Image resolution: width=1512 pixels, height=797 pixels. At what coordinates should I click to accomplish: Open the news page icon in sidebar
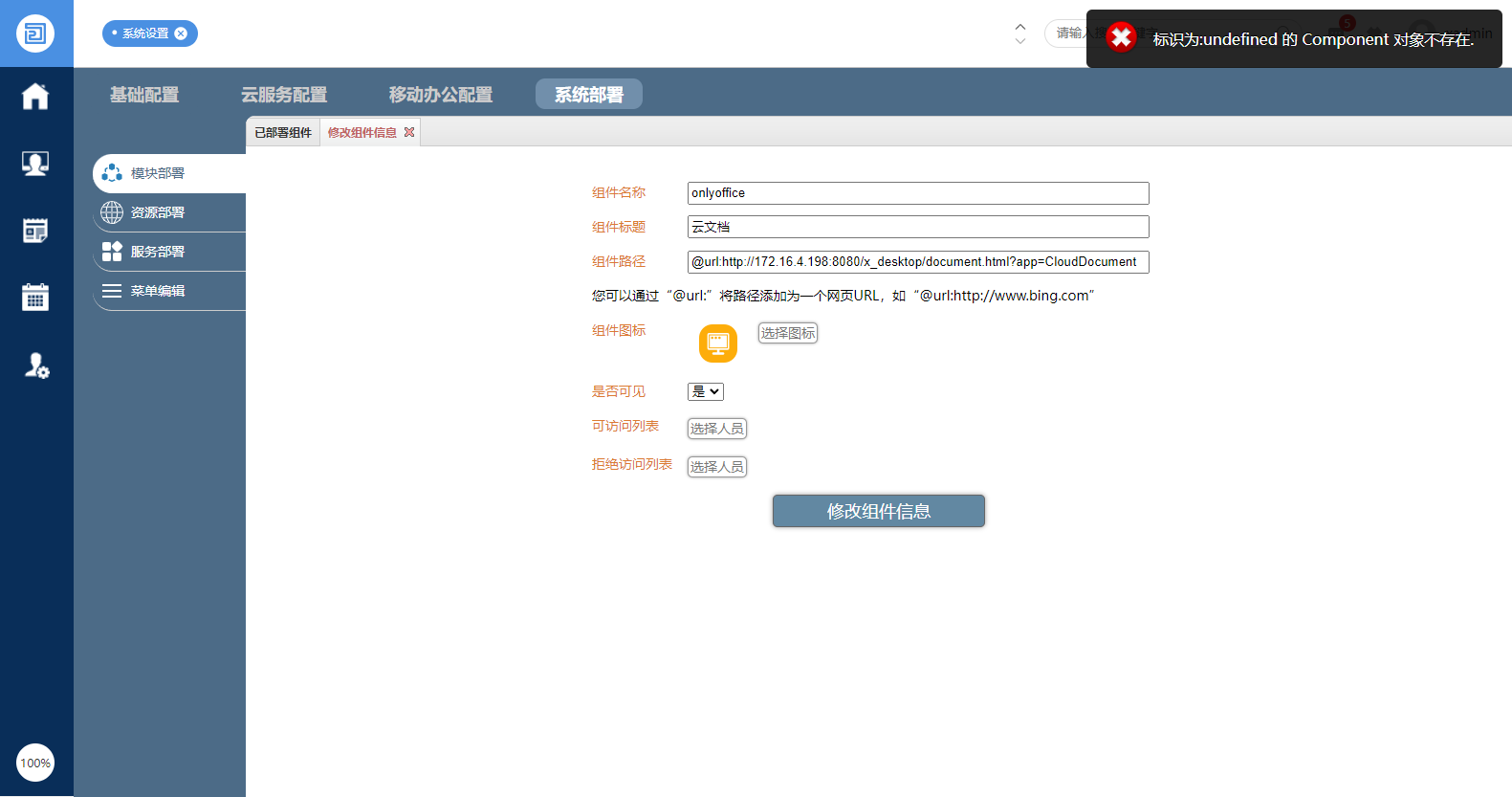[35, 231]
